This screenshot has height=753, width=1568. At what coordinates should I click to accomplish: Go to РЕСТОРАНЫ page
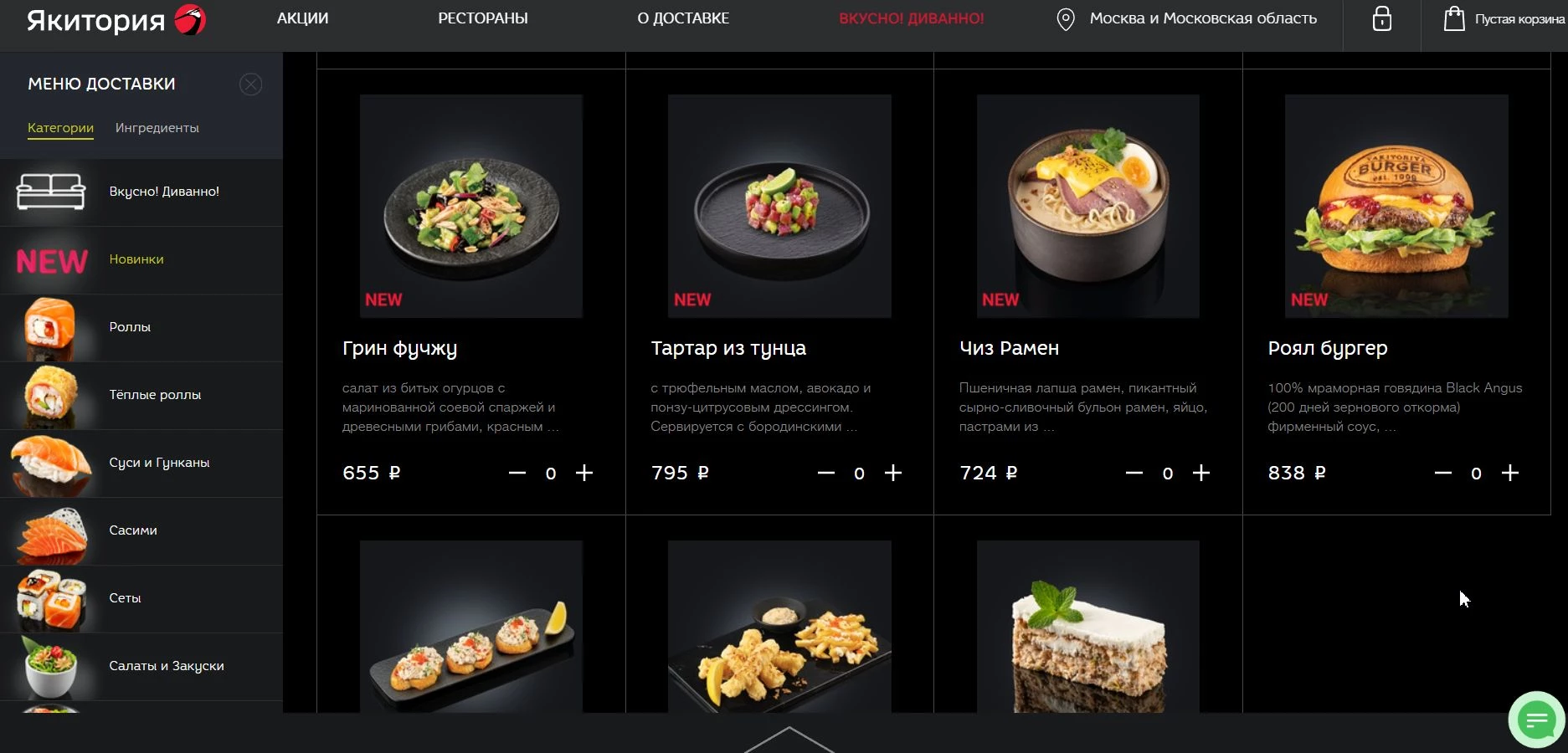point(483,18)
